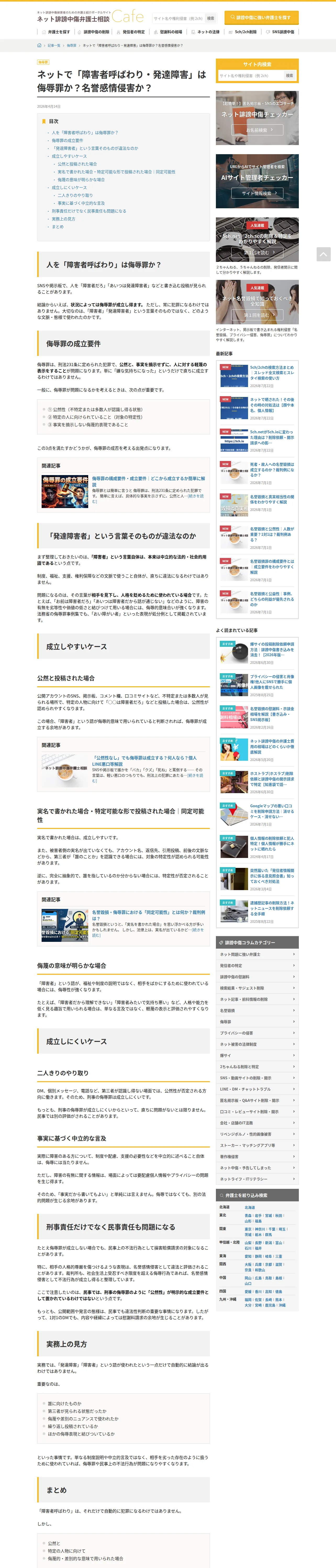This screenshot has height=1568, width=336.
Task: Open the 弁護士を探す navigation item
Action: point(56,32)
